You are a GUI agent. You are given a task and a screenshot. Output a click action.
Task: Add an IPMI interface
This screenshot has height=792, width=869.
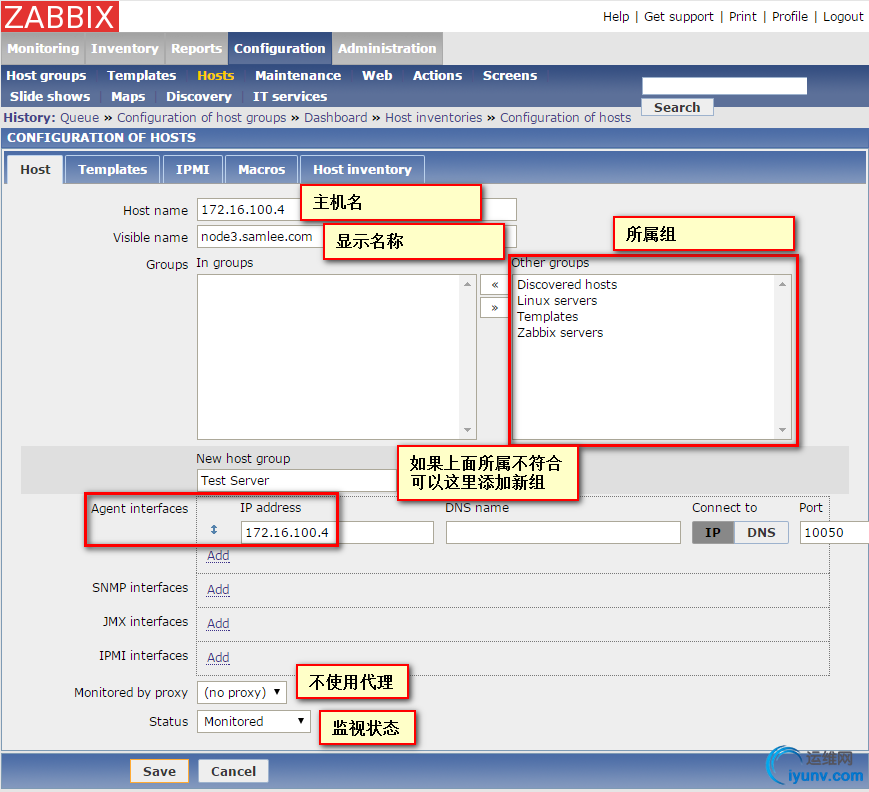tap(218, 657)
